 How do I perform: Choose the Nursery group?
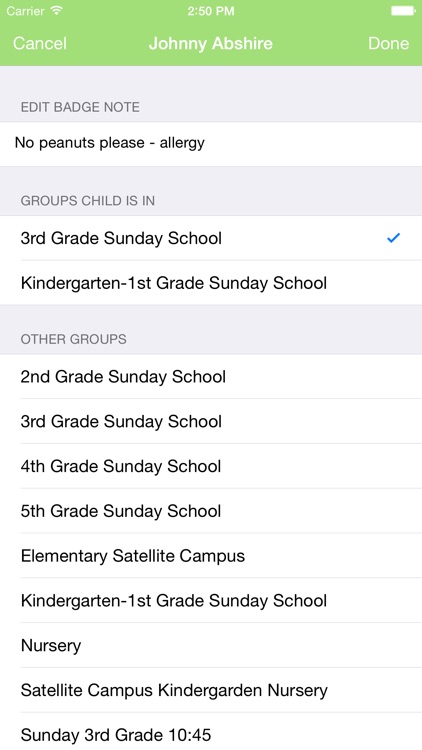tap(211, 646)
